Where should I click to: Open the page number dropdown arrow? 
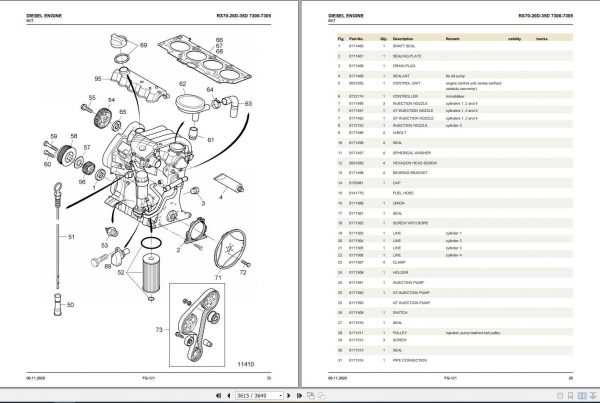(x=280, y=395)
